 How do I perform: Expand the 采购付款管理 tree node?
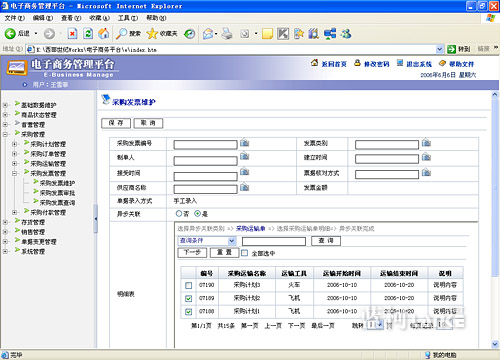[x=14, y=212]
